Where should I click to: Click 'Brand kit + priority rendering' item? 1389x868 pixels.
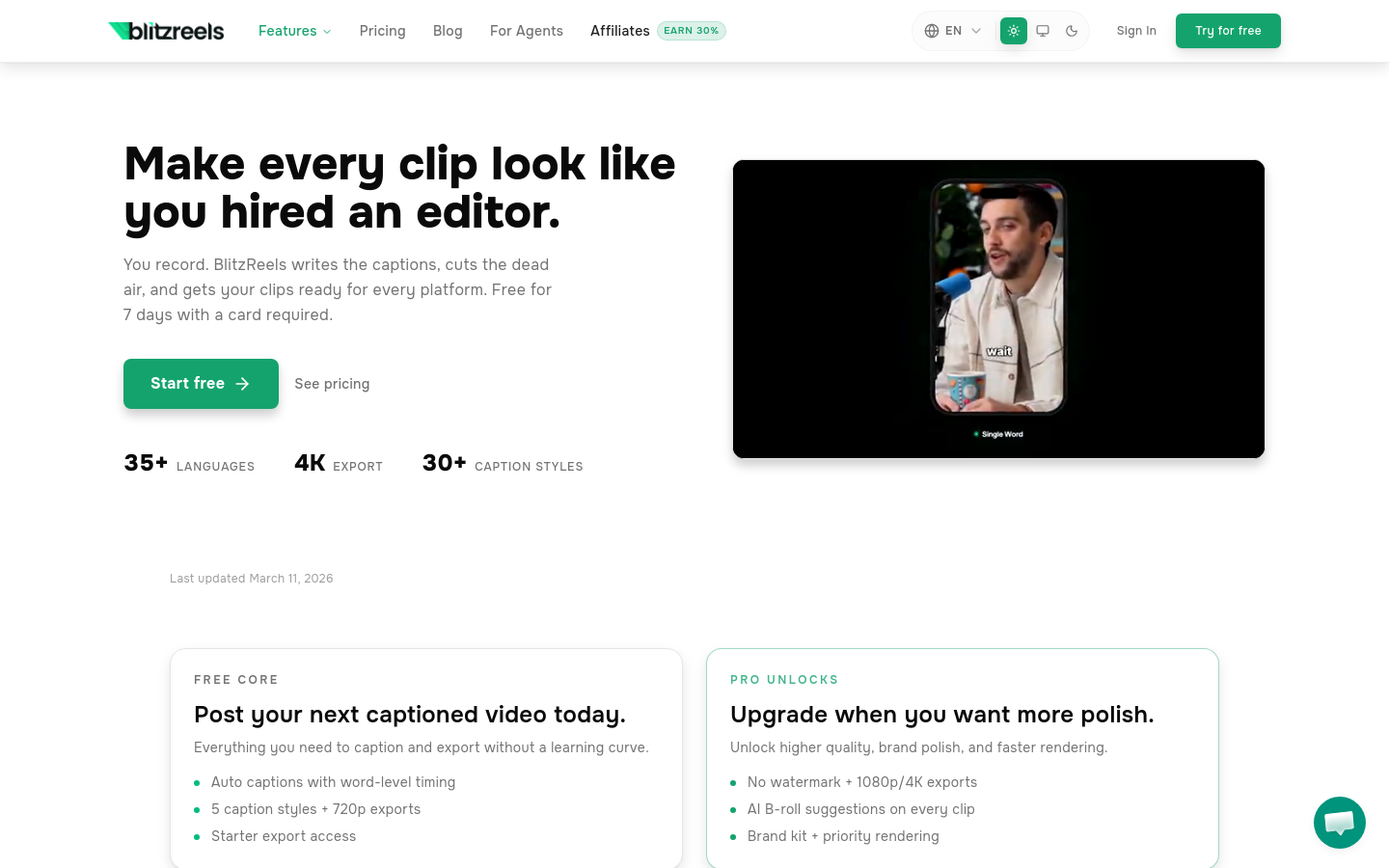[x=843, y=836]
